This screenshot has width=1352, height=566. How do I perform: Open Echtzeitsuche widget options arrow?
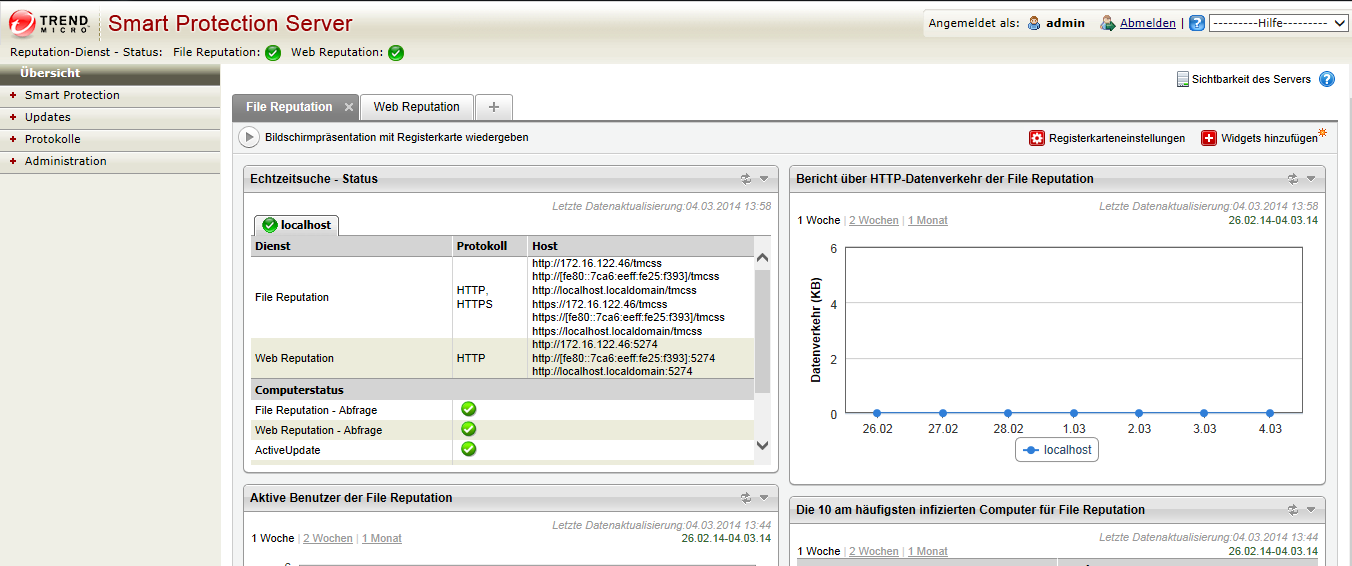click(x=764, y=179)
